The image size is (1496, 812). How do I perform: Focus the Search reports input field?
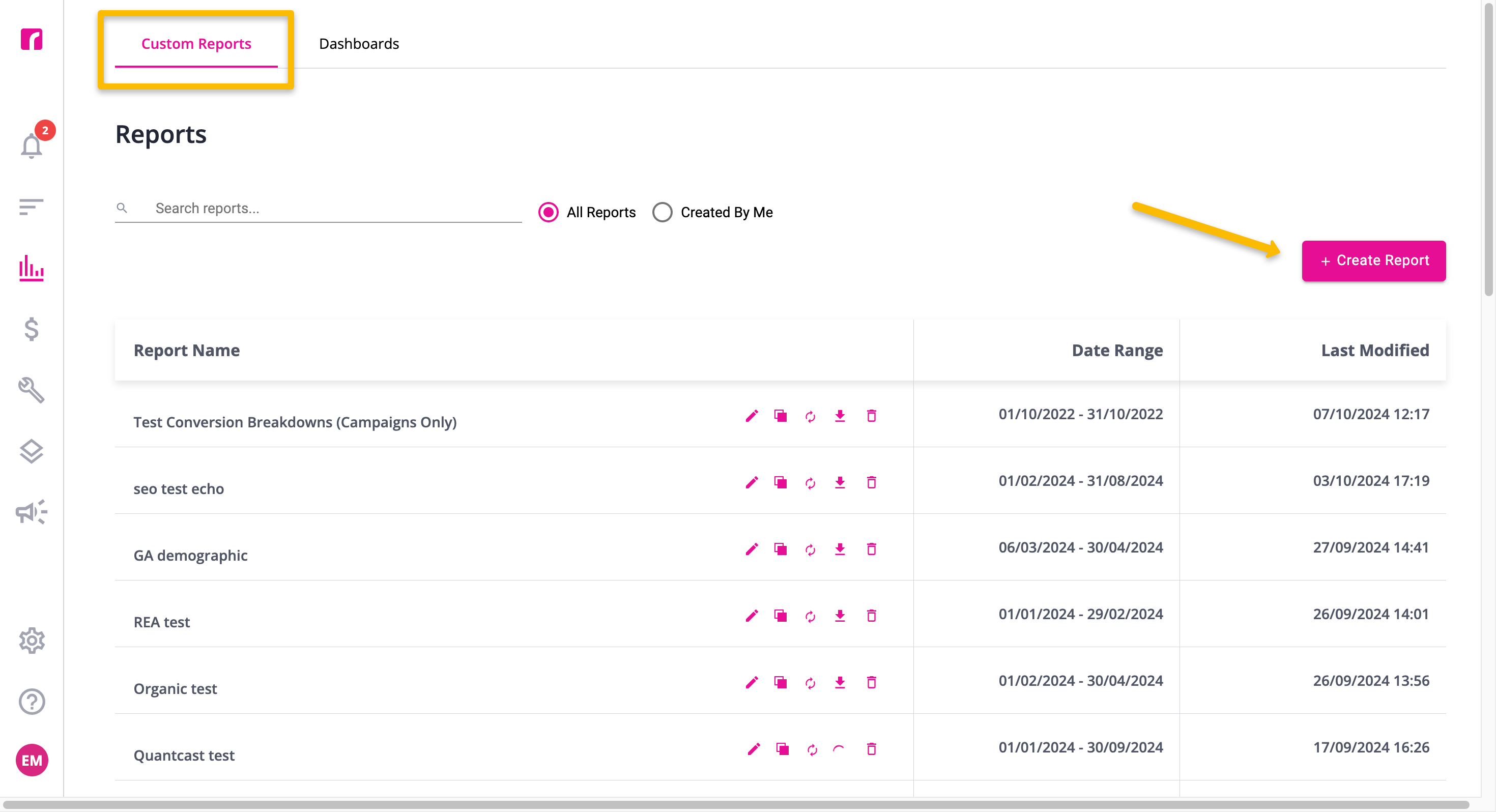pos(318,209)
